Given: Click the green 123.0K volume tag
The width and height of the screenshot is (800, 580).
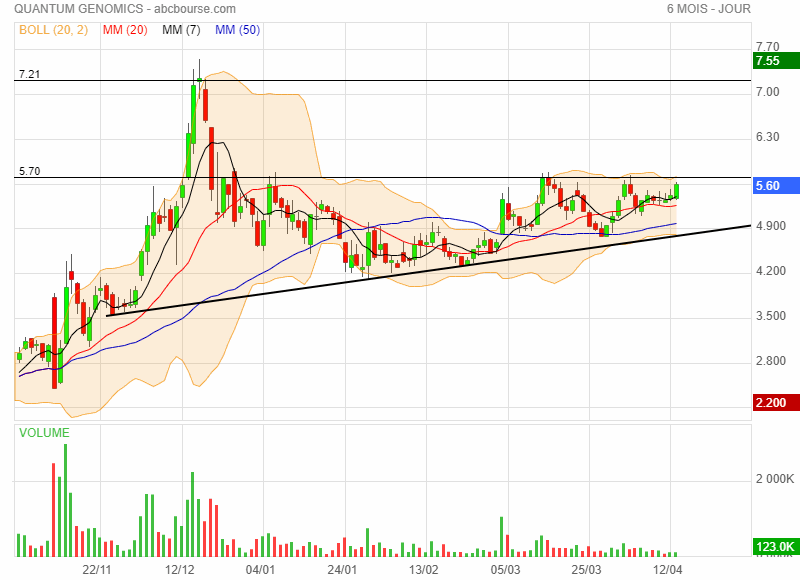Looking at the screenshot, I should click(x=777, y=547).
